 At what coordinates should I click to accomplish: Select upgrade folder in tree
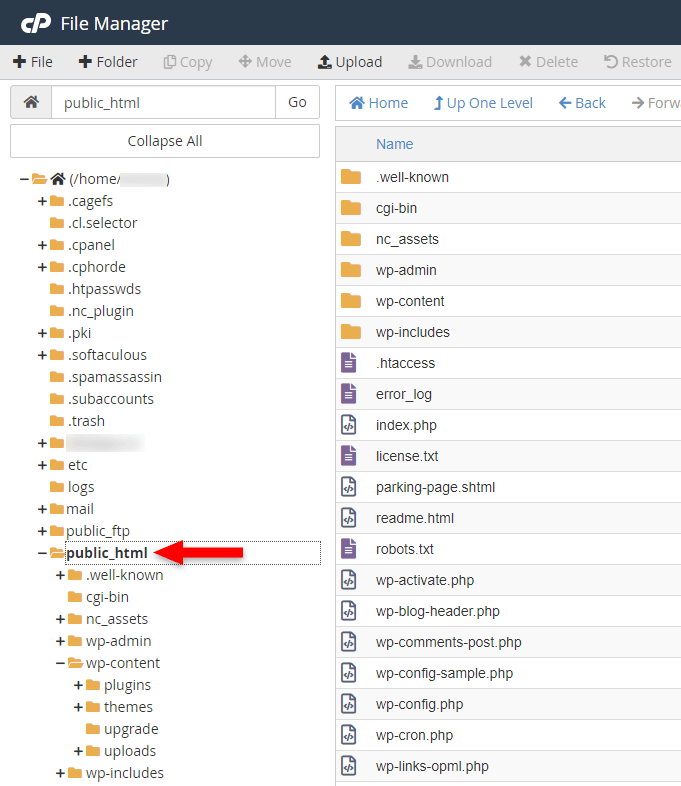point(131,729)
